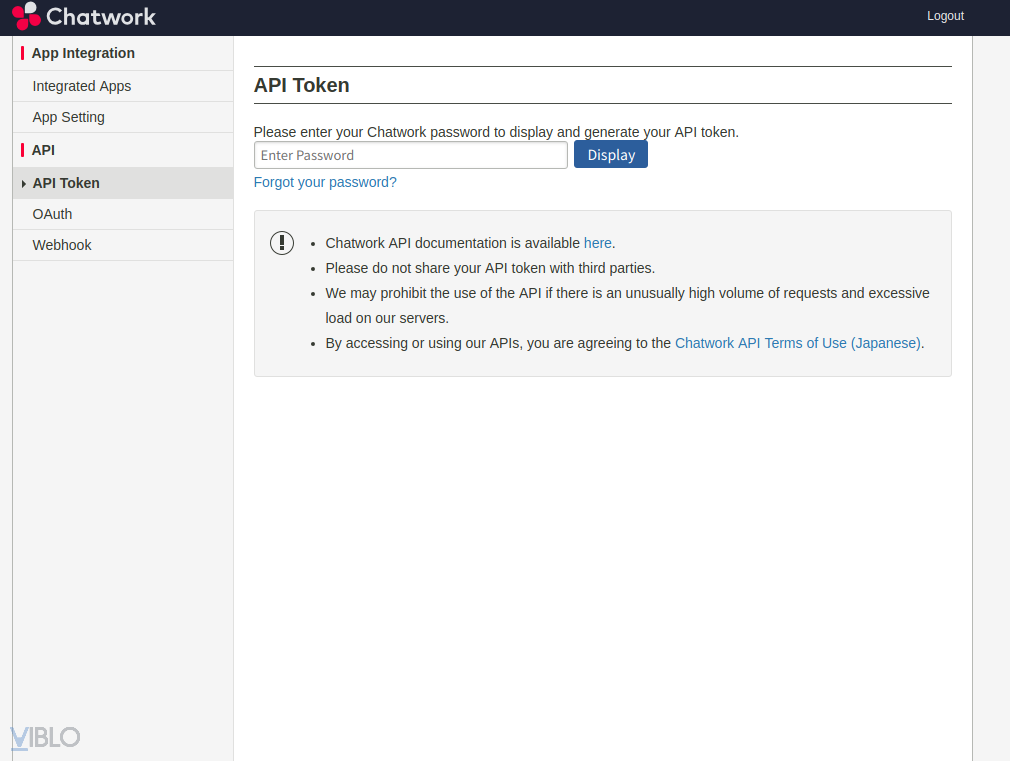Screen dimensions: 1010x761
Task: Open the OAuth sidebar page
Action: click(52, 214)
